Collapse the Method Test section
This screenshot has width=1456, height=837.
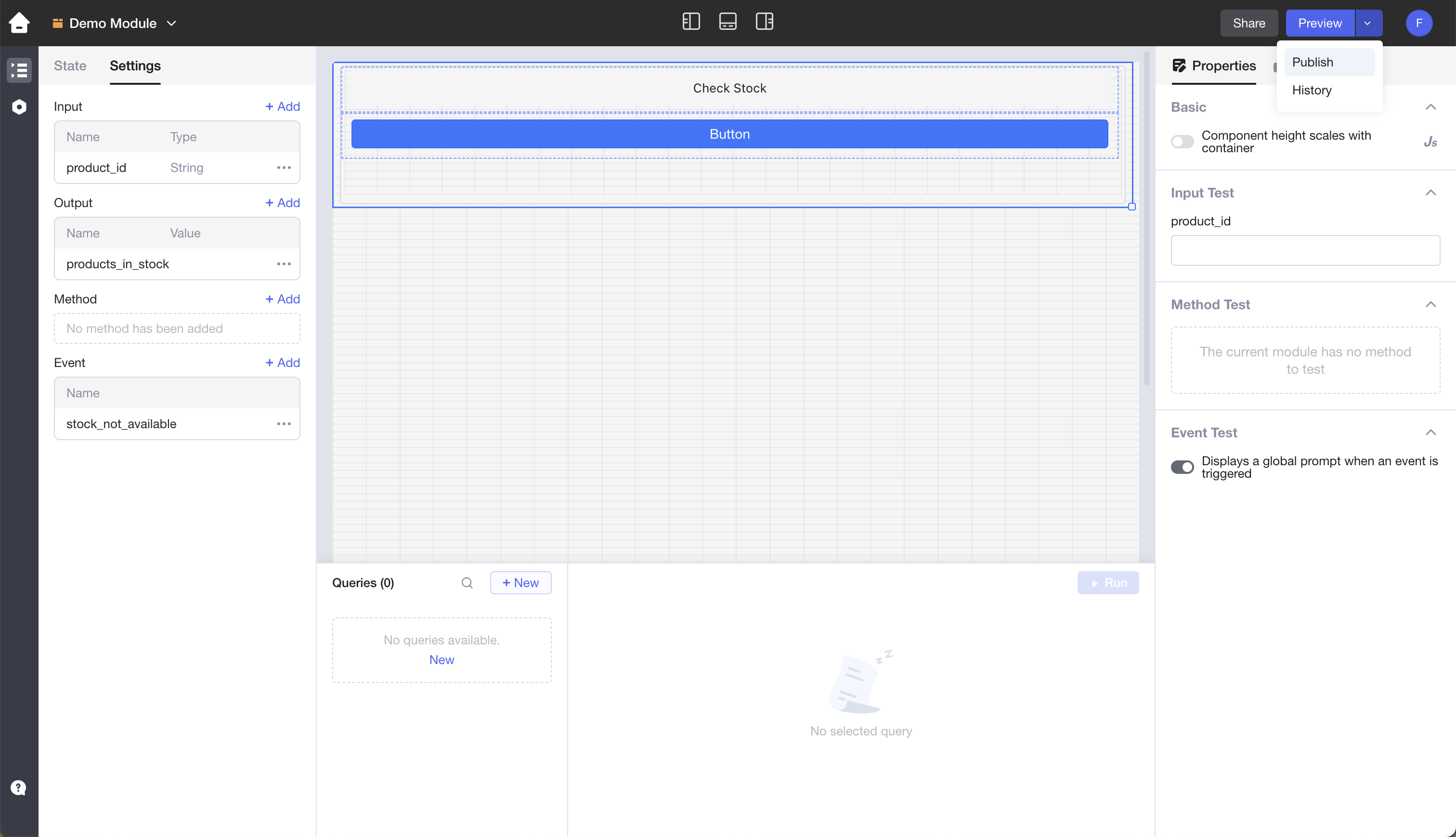[x=1430, y=304]
